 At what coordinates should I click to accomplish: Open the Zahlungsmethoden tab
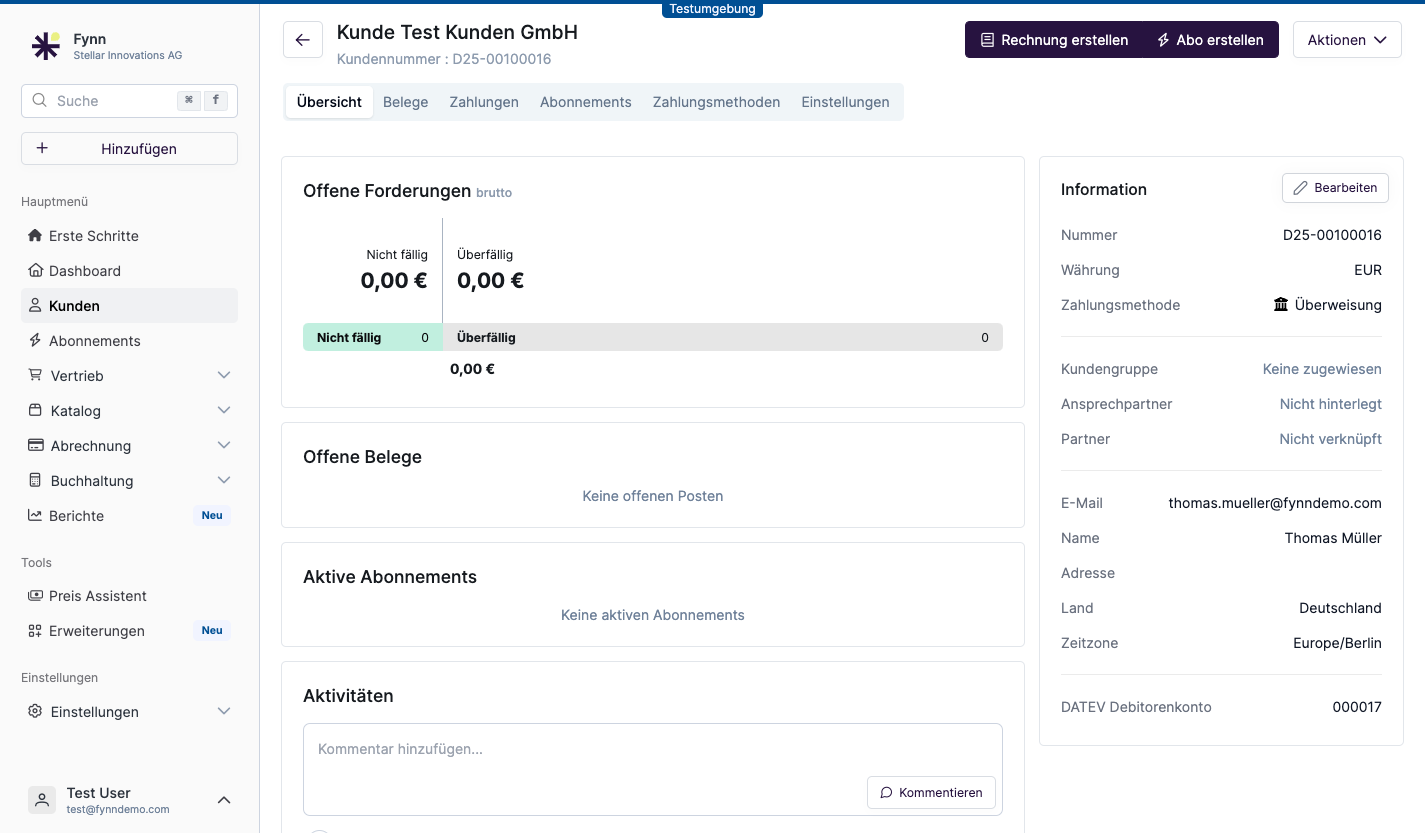point(716,102)
